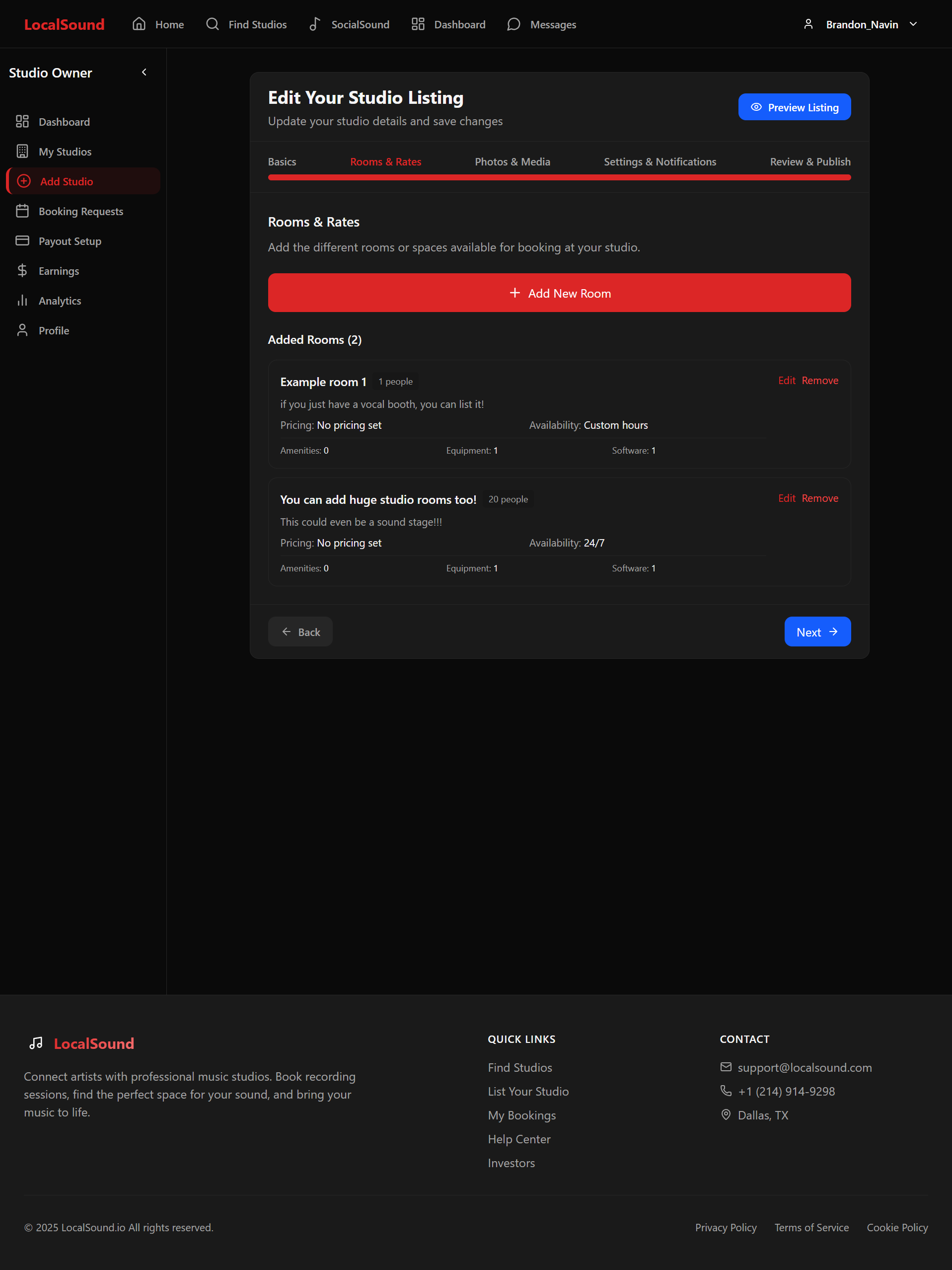The image size is (952, 1270).
Task: Click the Analytics bar chart icon
Action: point(22,300)
